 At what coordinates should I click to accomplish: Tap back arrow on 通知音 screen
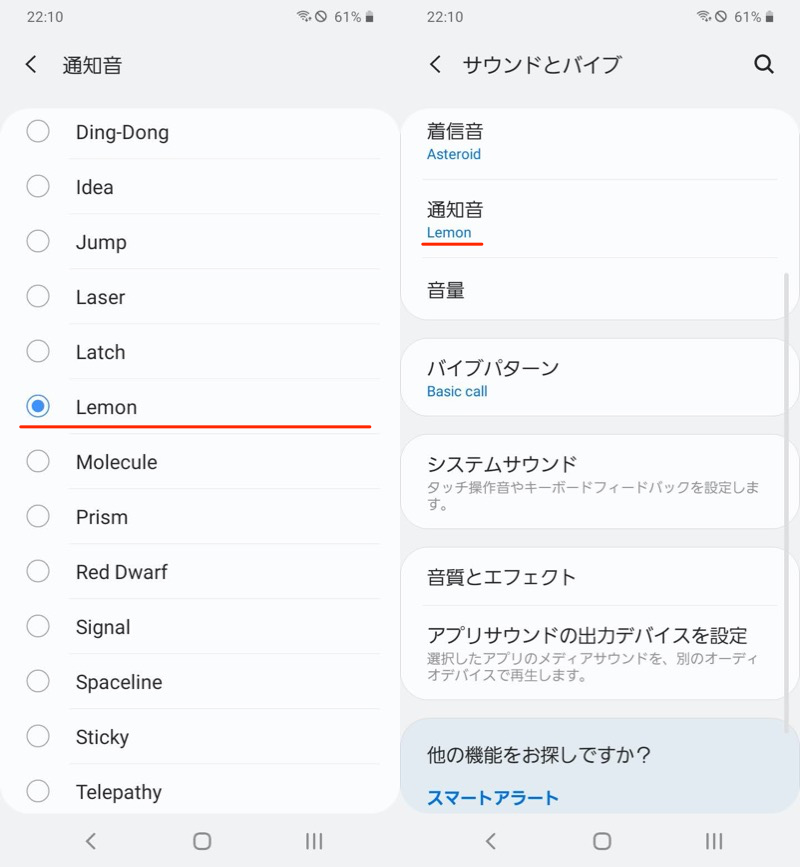coord(31,65)
